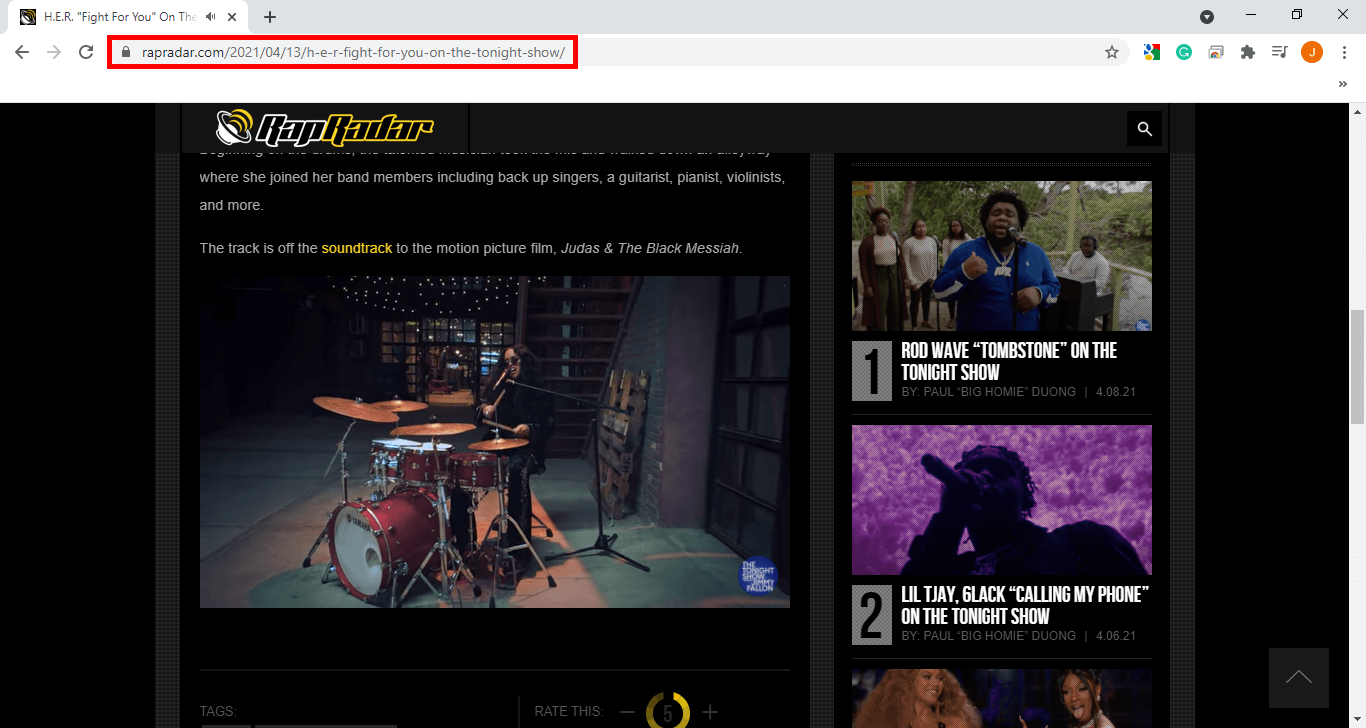
Task: Open the Lil Tjay purple concert thumbnail
Action: click(1002, 500)
